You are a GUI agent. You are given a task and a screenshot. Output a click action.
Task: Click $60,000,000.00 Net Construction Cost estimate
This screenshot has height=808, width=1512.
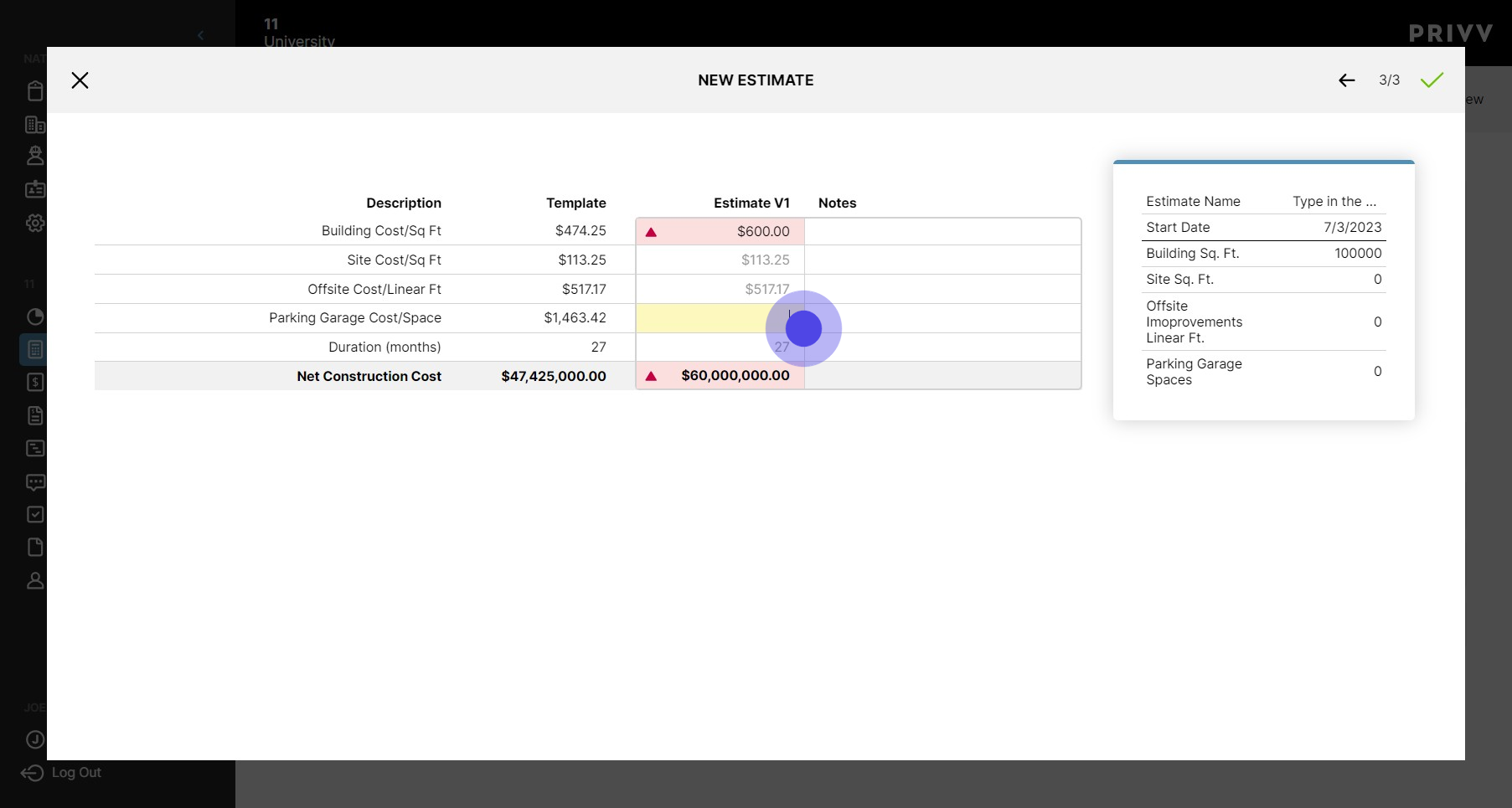[x=735, y=375]
